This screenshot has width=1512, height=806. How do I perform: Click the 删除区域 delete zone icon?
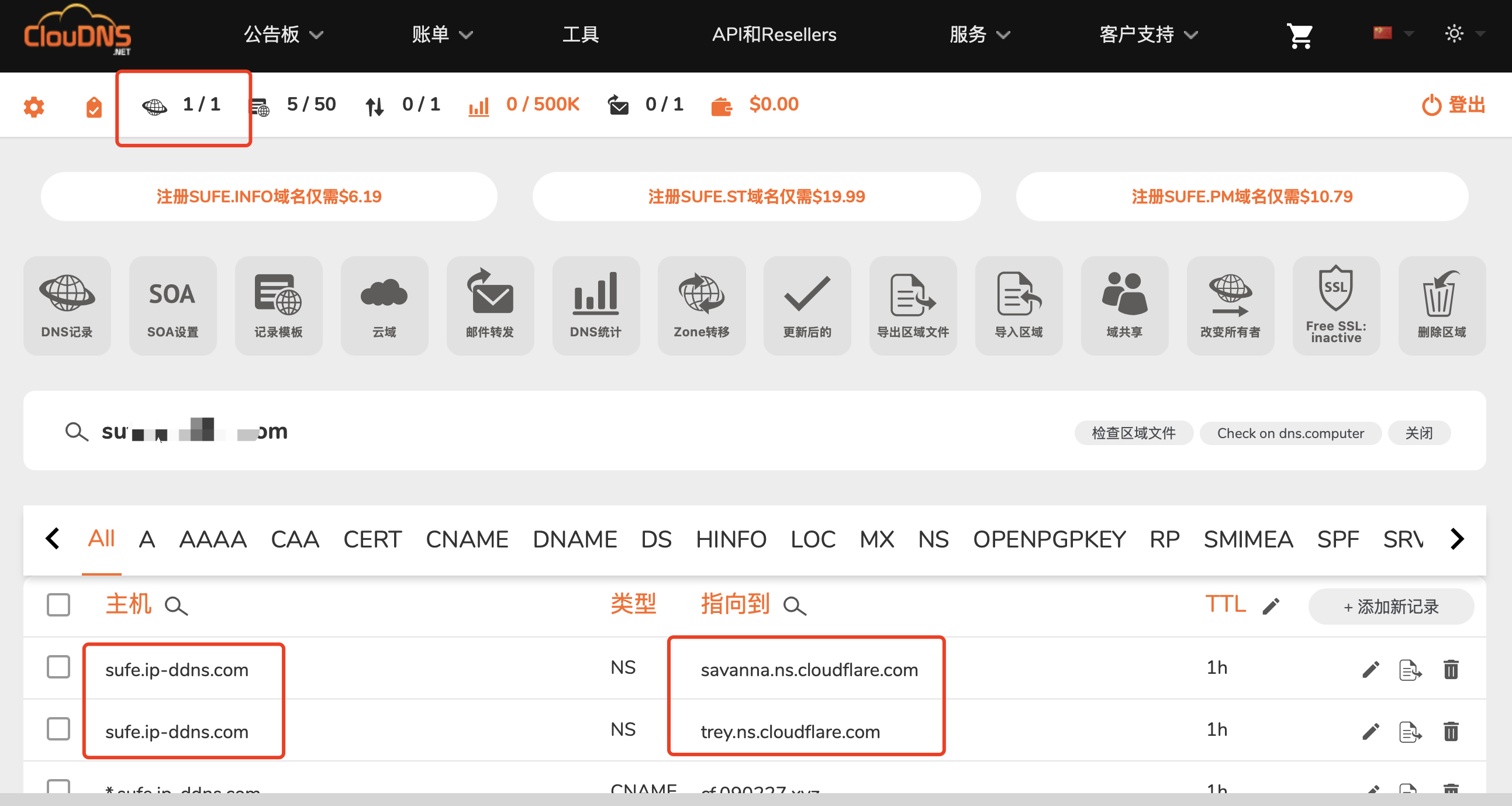(x=1442, y=305)
